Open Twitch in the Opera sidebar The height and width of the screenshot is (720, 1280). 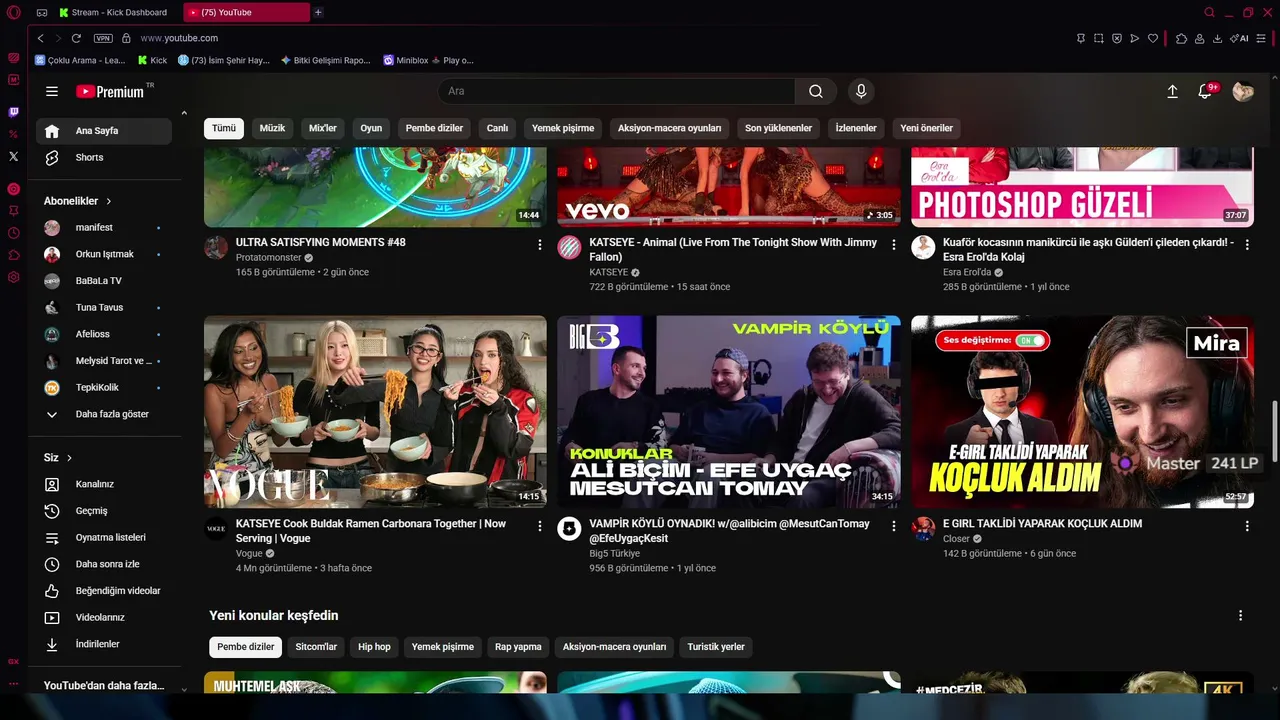[x=13, y=113]
